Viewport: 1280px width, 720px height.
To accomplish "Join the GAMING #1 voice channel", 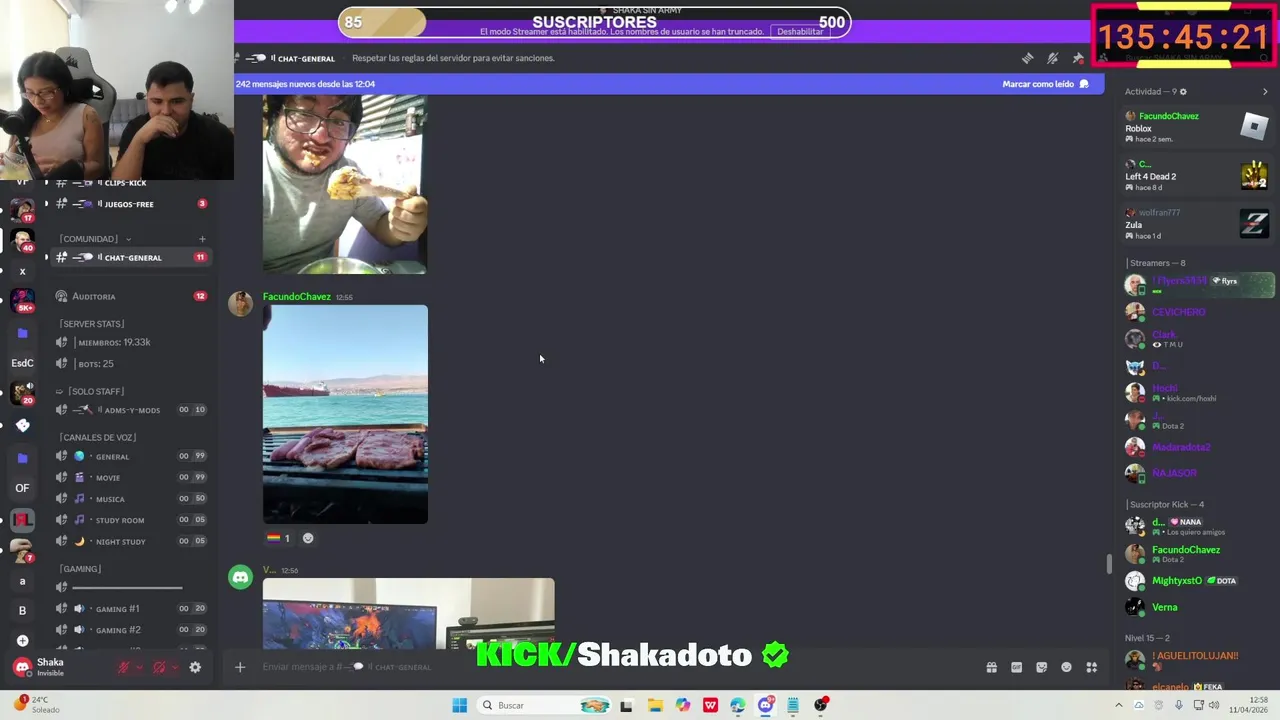I will [130, 608].
